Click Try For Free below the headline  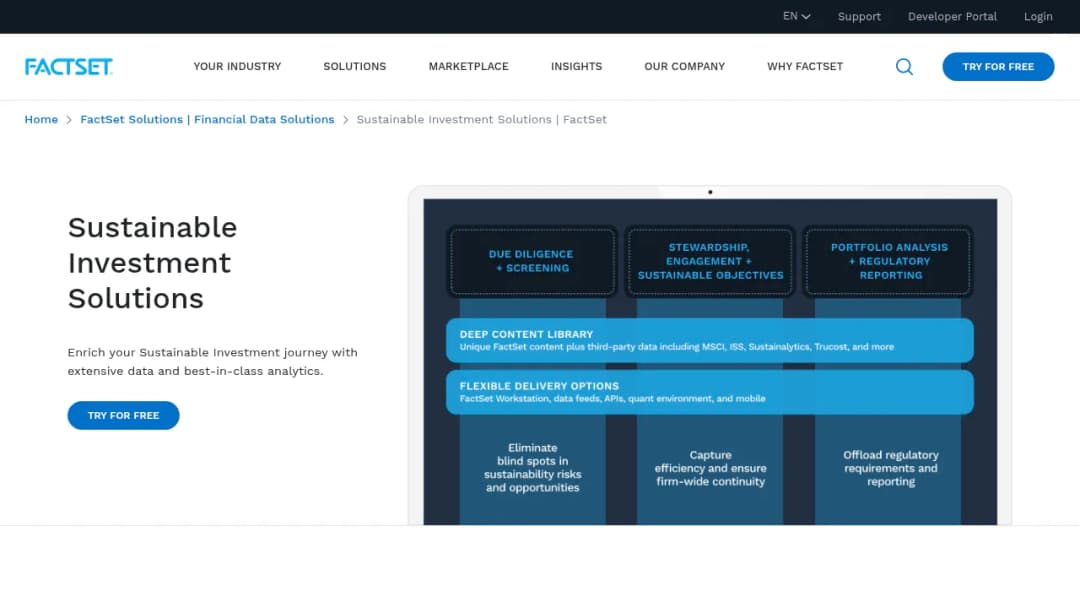click(x=123, y=415)
